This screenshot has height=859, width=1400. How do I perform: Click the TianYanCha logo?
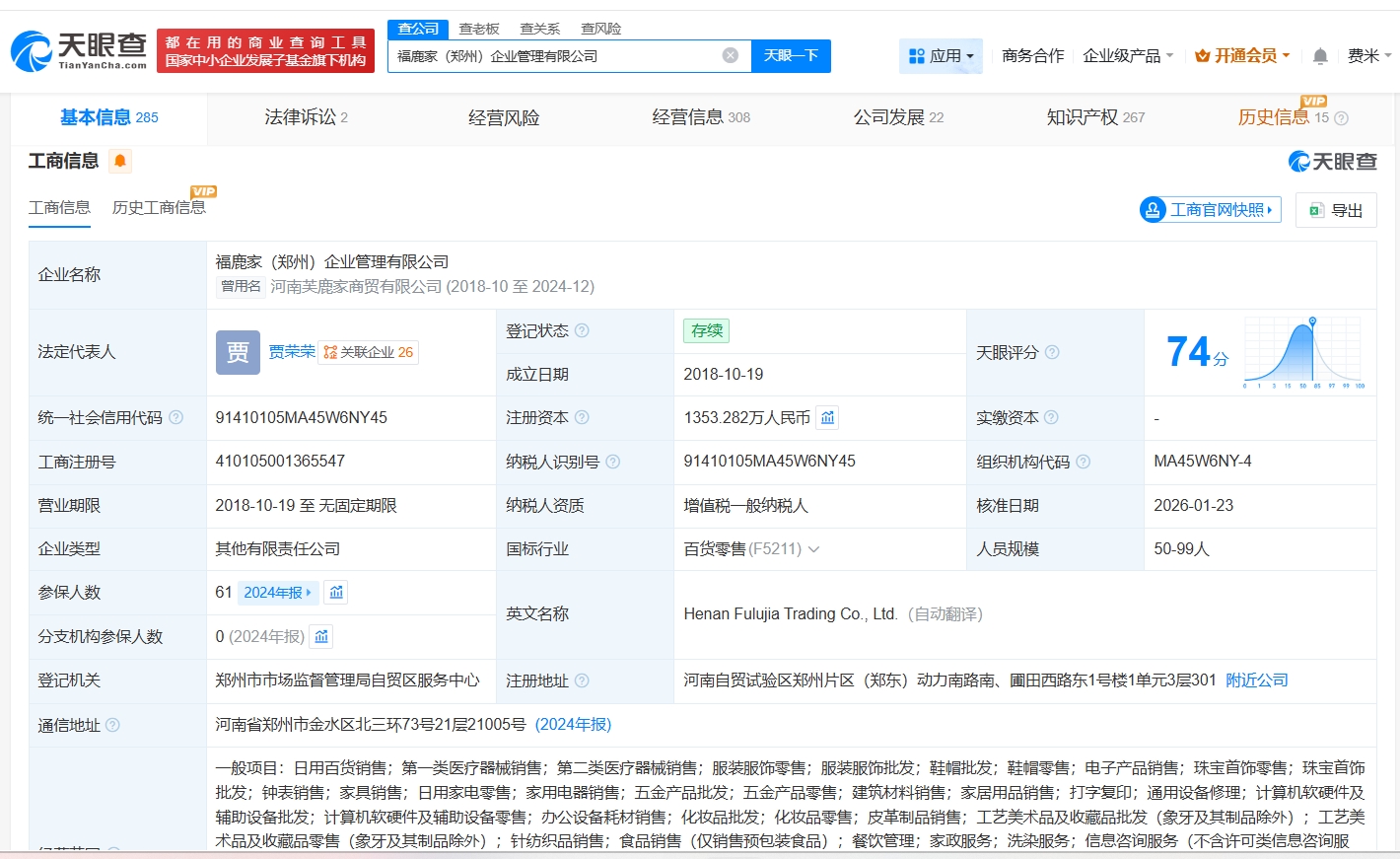coord(79,50)
